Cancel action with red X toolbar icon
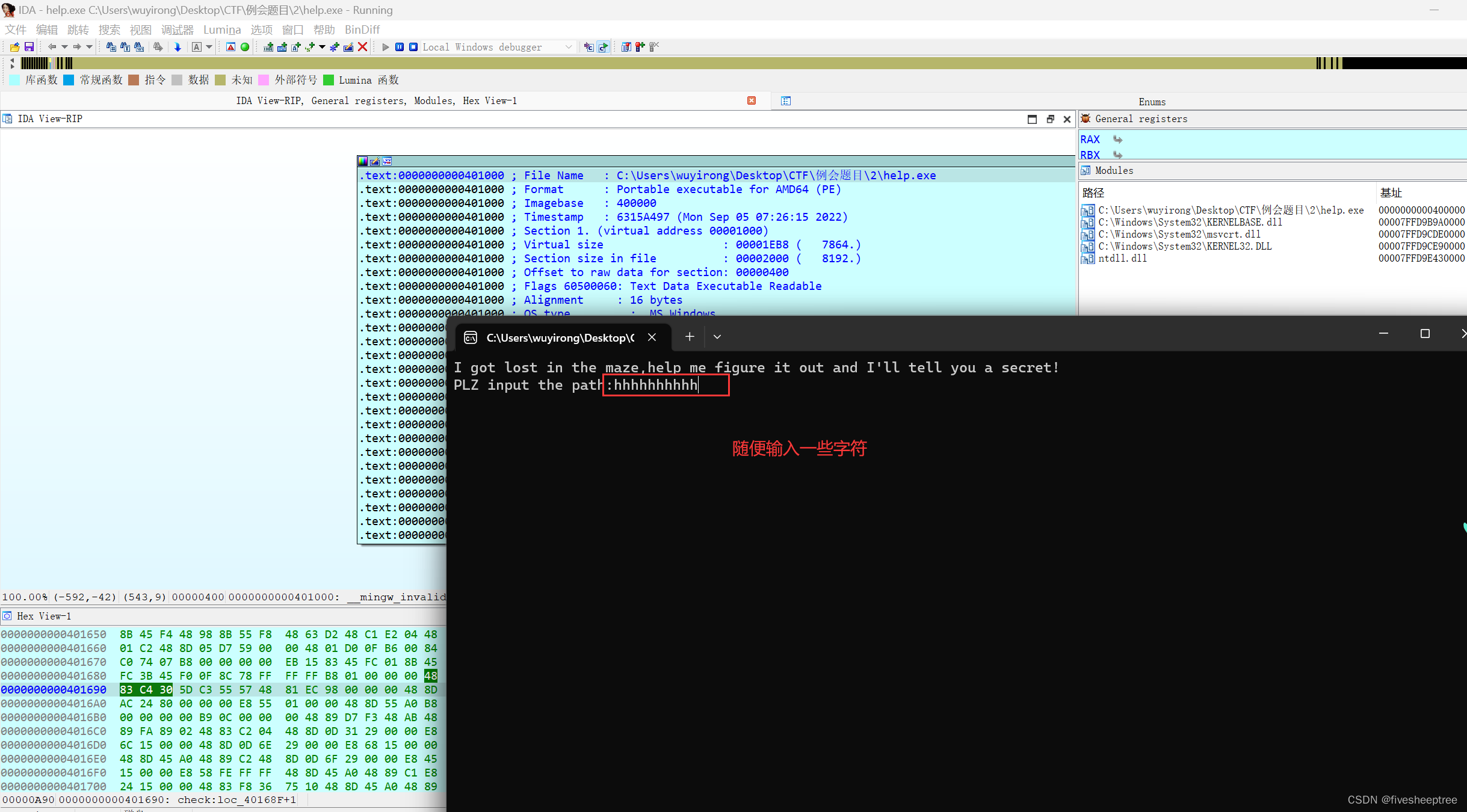 pos(362,47)
